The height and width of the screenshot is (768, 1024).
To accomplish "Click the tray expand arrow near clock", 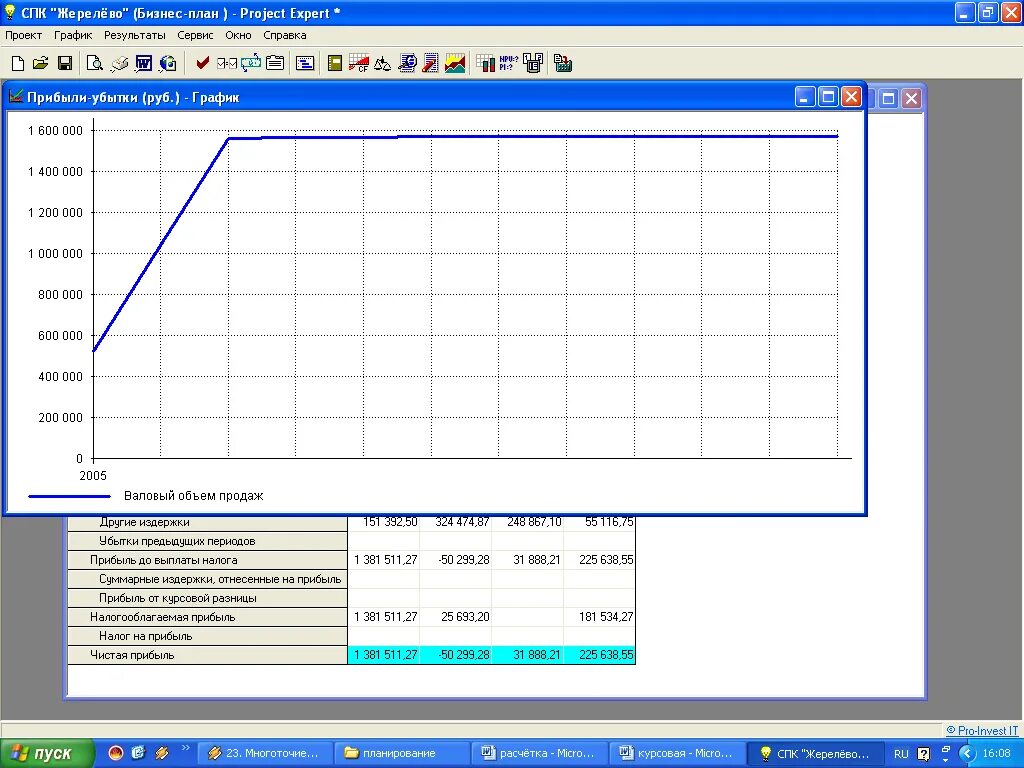I will [x=967, y=754].
